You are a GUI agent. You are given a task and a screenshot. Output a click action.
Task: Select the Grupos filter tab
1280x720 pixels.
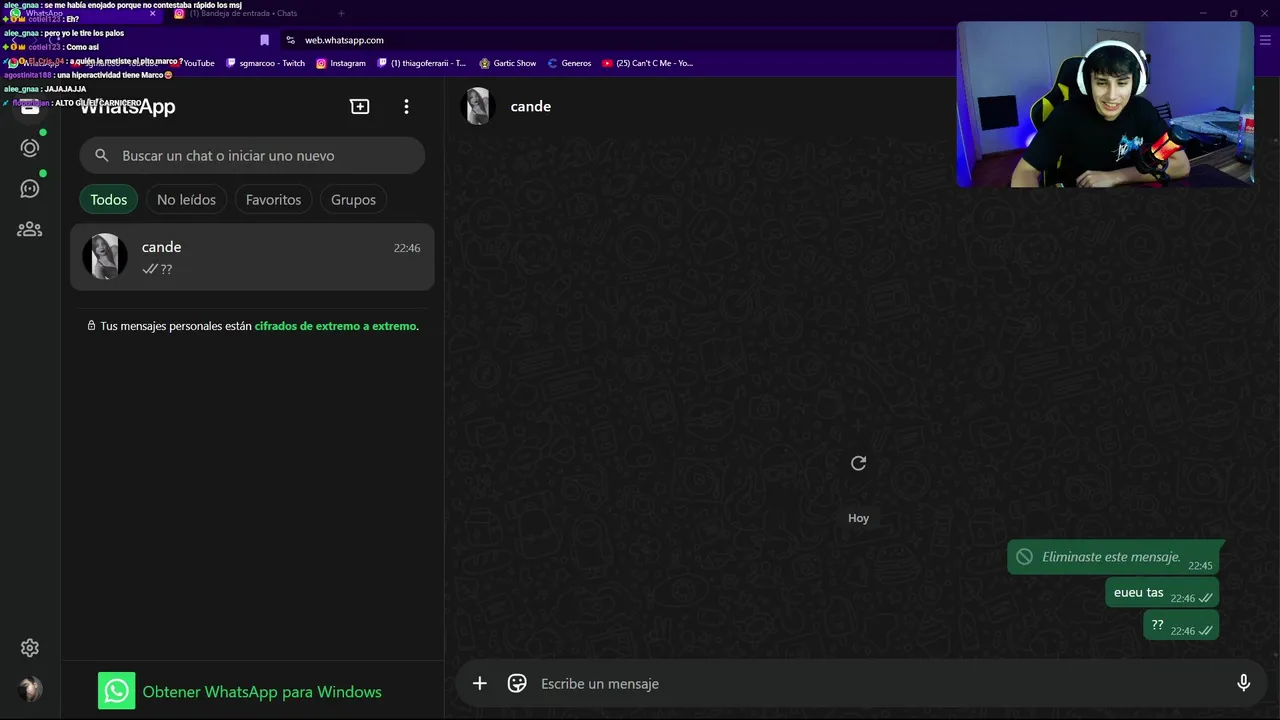353,199
